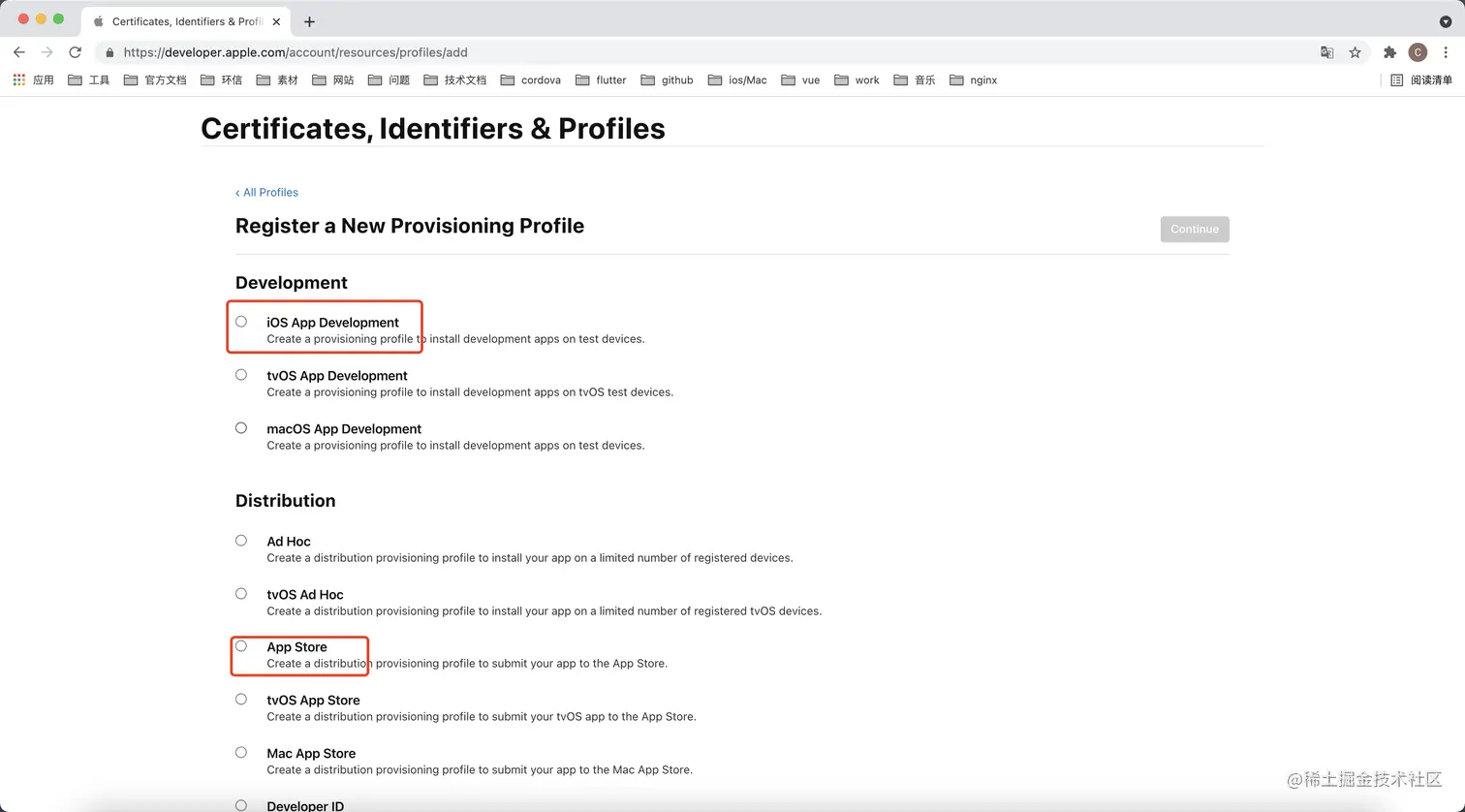This screenshot has height=812, width=1465.
Task: Click the tvOS Ad Hoc label text
Action: click(305, 595)
